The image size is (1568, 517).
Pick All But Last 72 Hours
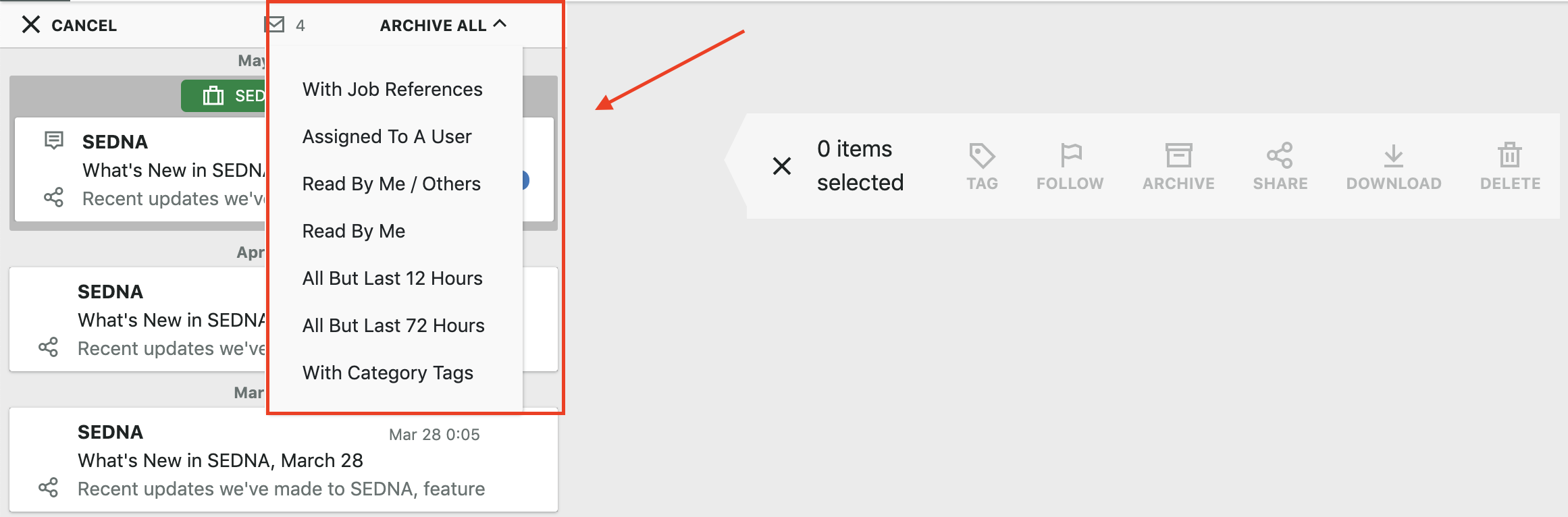394,325
